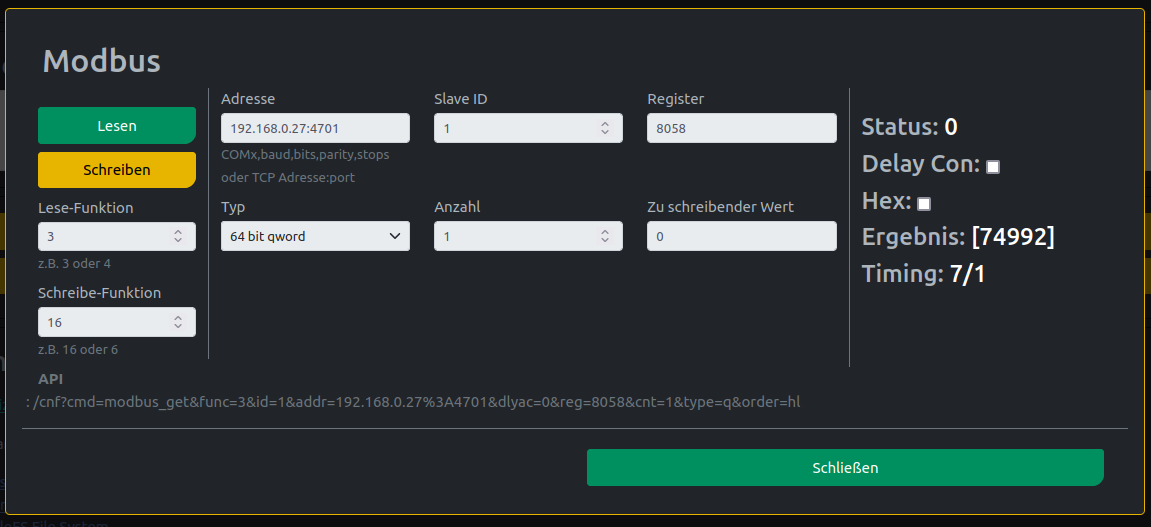
Task: Click the Ergebnis result value 74992
Action: [1013, 236]
